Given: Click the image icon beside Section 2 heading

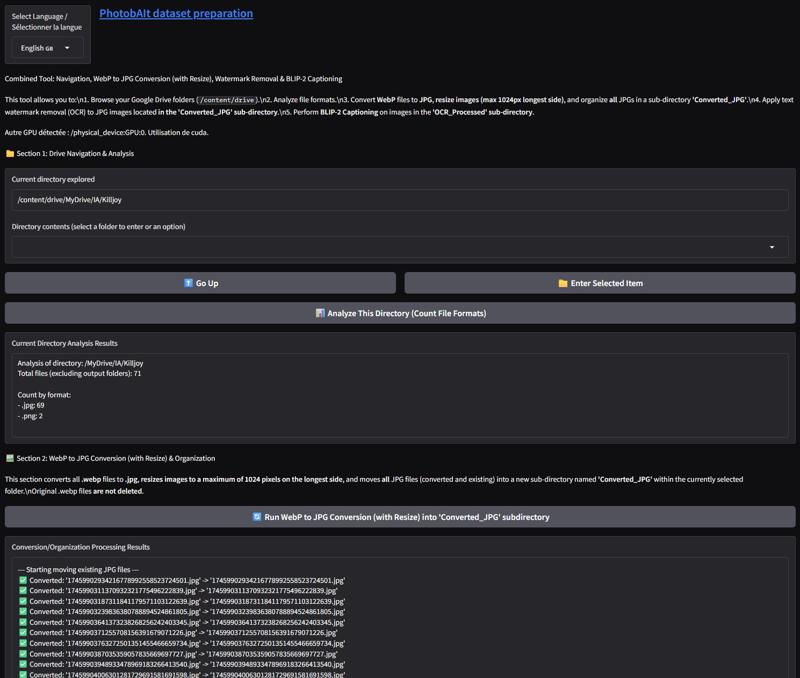Looking at the screenshot, I should pyautogui.click(x=10, y=458).
